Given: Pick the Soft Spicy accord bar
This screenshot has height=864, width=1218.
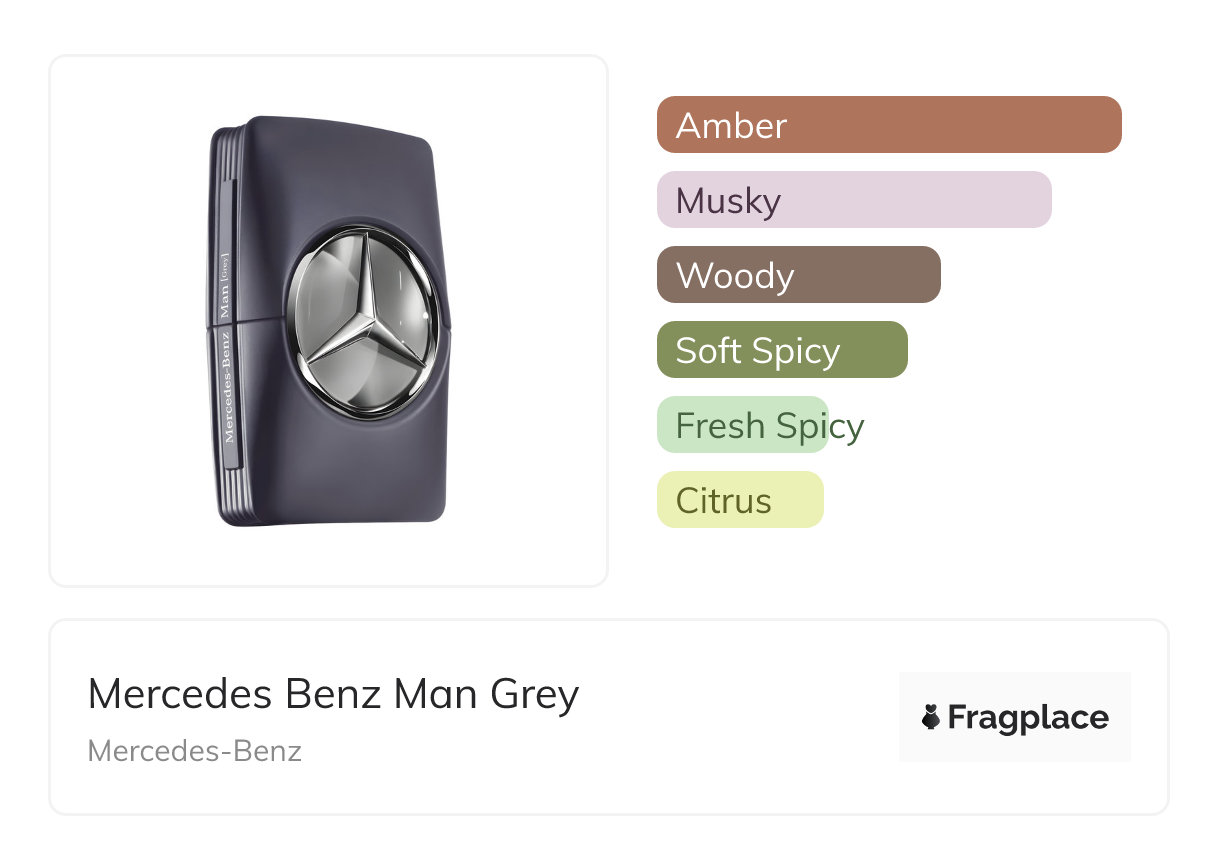Looking at the screenshot, I should coord(781,350).
